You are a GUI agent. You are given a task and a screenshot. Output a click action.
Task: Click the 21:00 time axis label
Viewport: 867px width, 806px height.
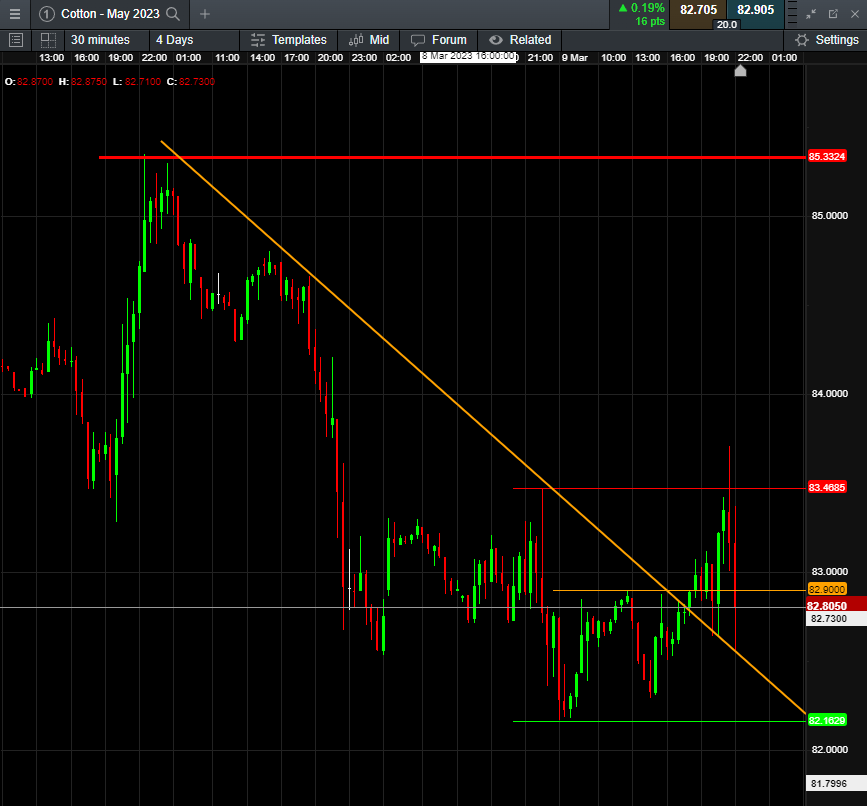point(540,57)
